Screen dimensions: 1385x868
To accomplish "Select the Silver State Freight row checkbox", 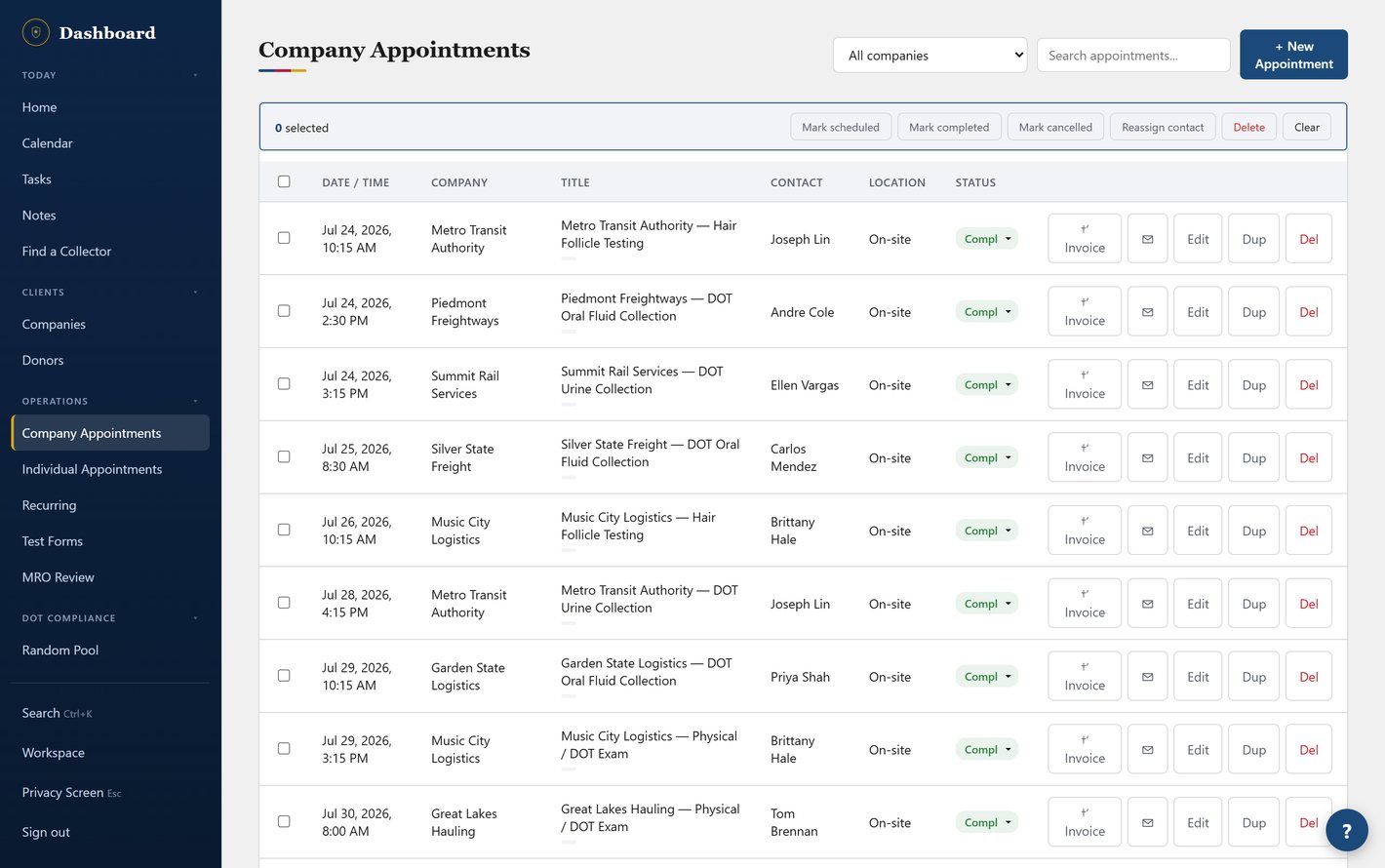I will 284,456.
